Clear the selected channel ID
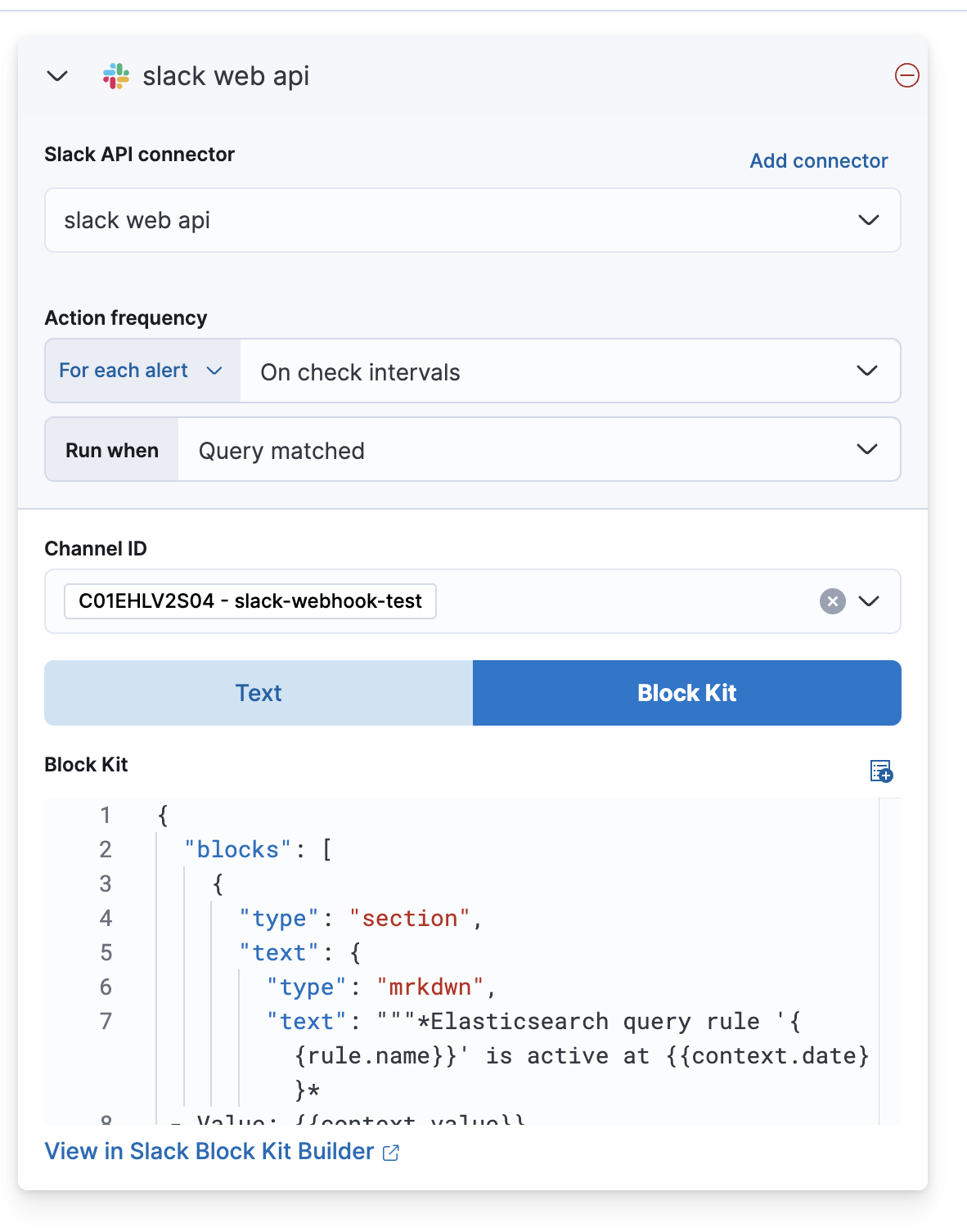The height and width of the screenshot is (1232, 967). pyautogui.click(x=832, y=601)
